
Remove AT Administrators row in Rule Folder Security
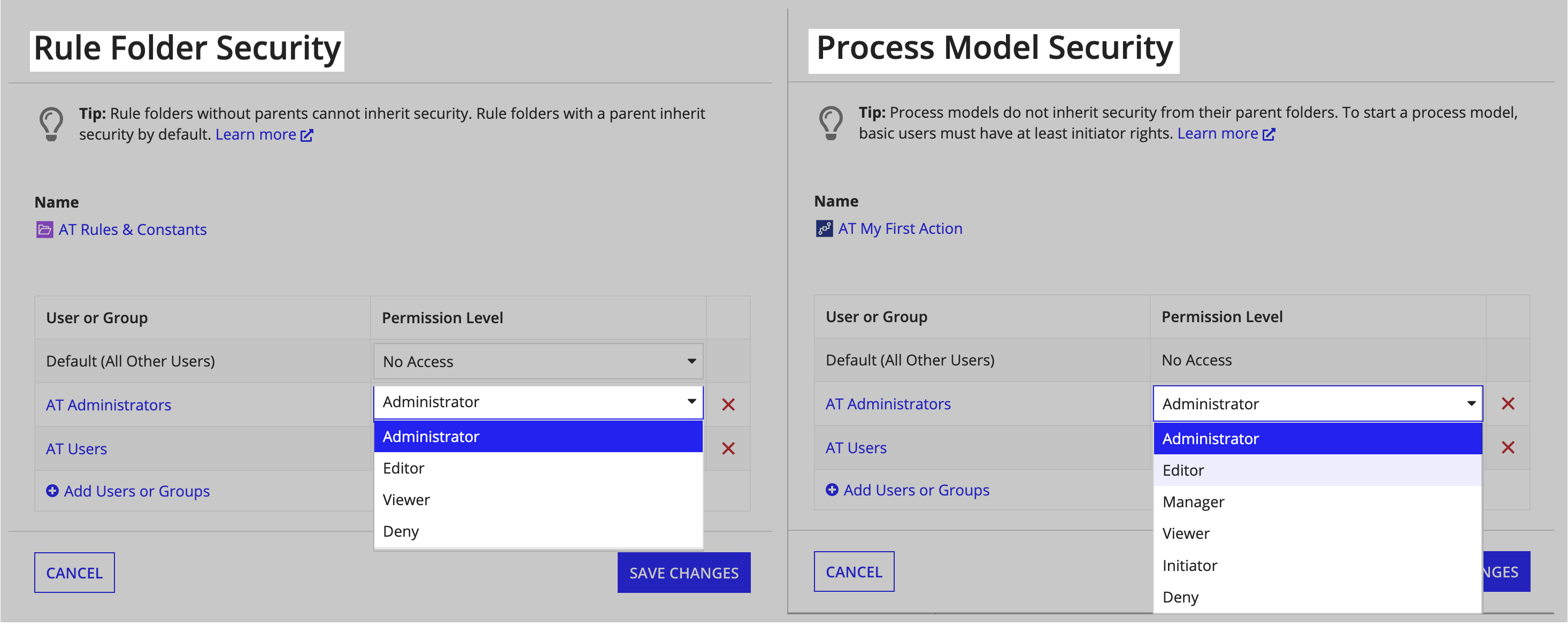[x=728, y=405]
